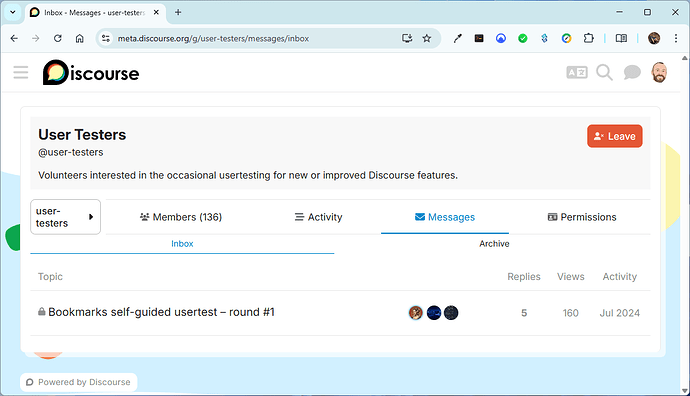The width and height of the screenshot is (690, 396).
Task: Click the green checkmark extension icon
Action: point(523,38)
